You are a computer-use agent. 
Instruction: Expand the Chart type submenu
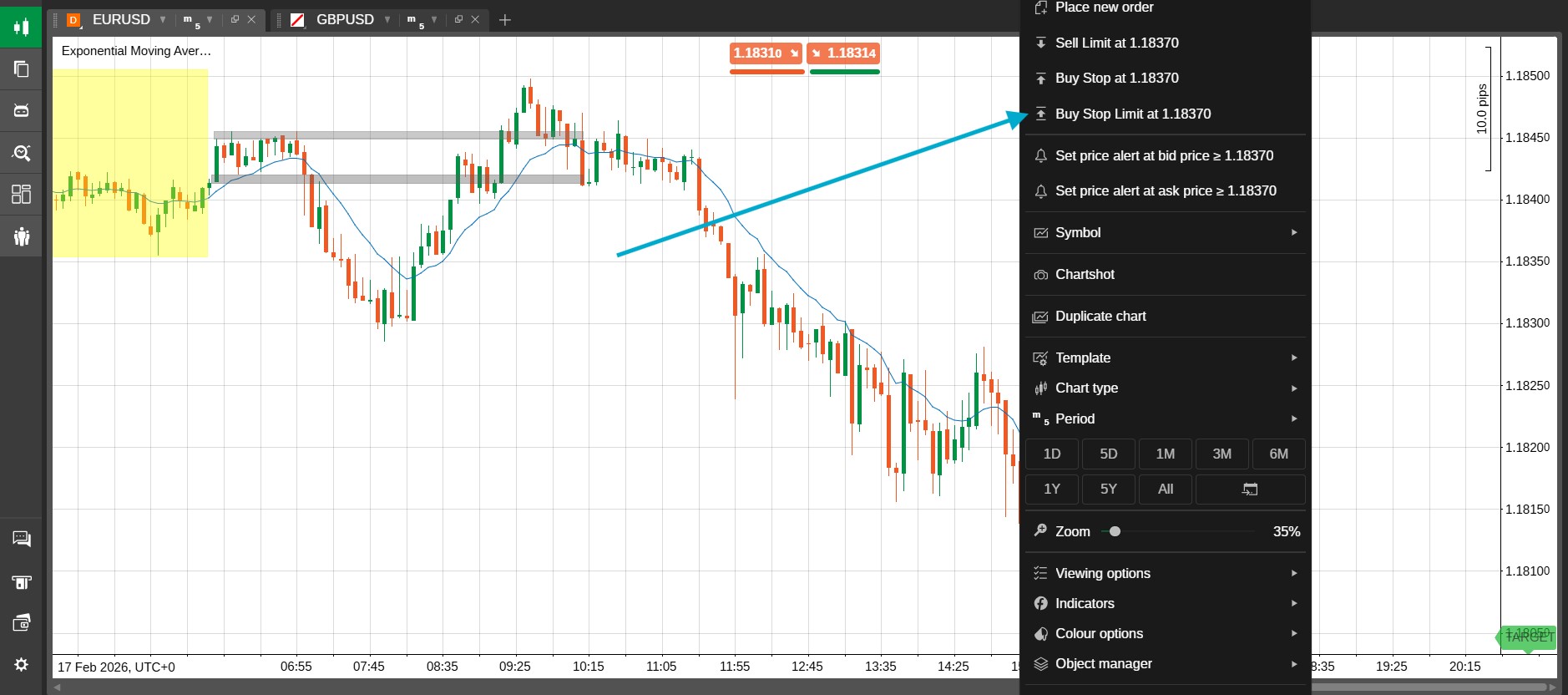click(x=1165, y=388)
